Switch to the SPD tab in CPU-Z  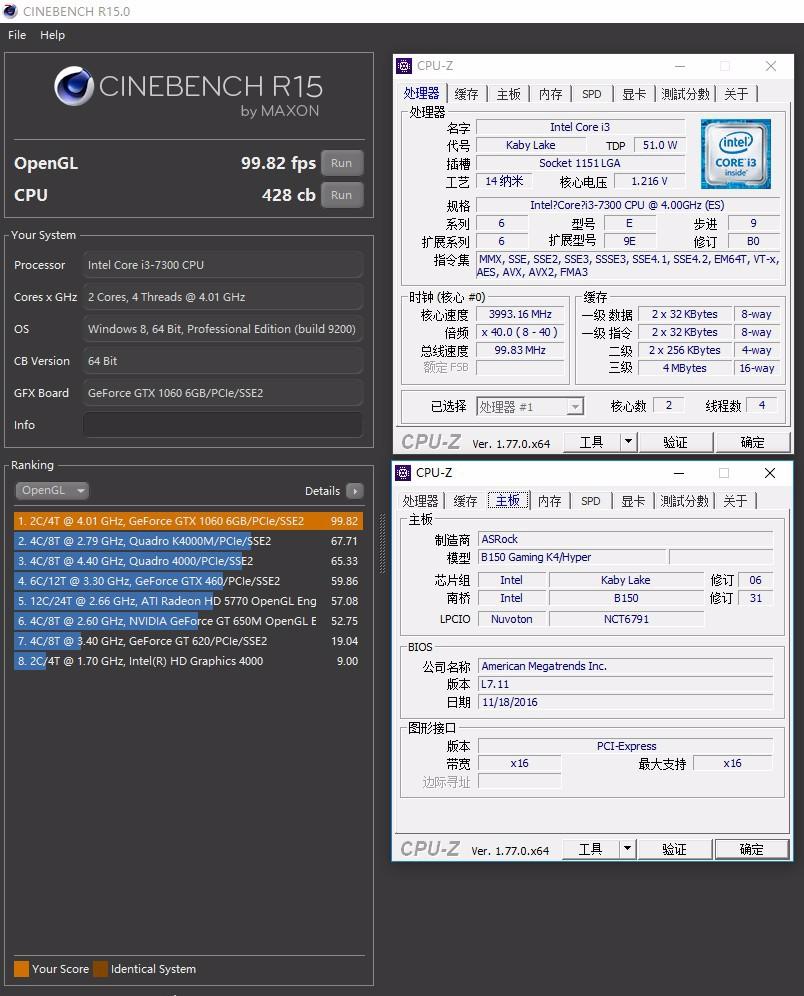(x=592, y=92)
